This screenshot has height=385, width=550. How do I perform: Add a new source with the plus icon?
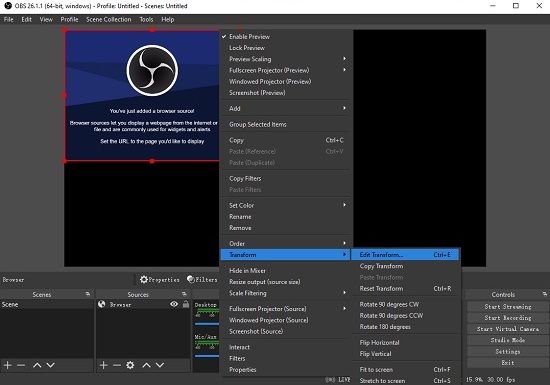(103, 365)
